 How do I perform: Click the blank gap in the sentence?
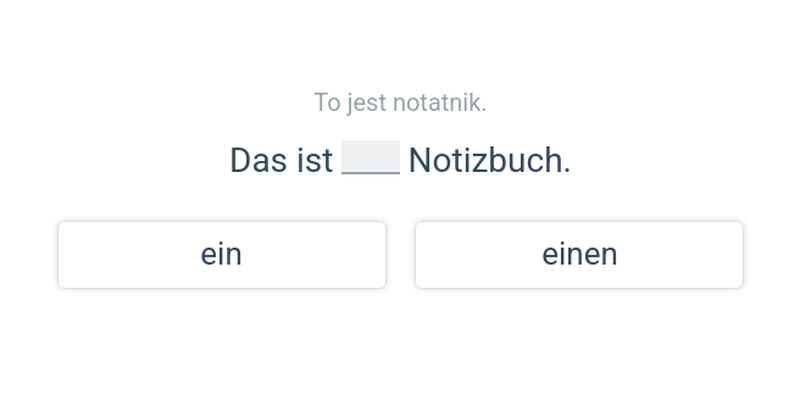point(370,158)
